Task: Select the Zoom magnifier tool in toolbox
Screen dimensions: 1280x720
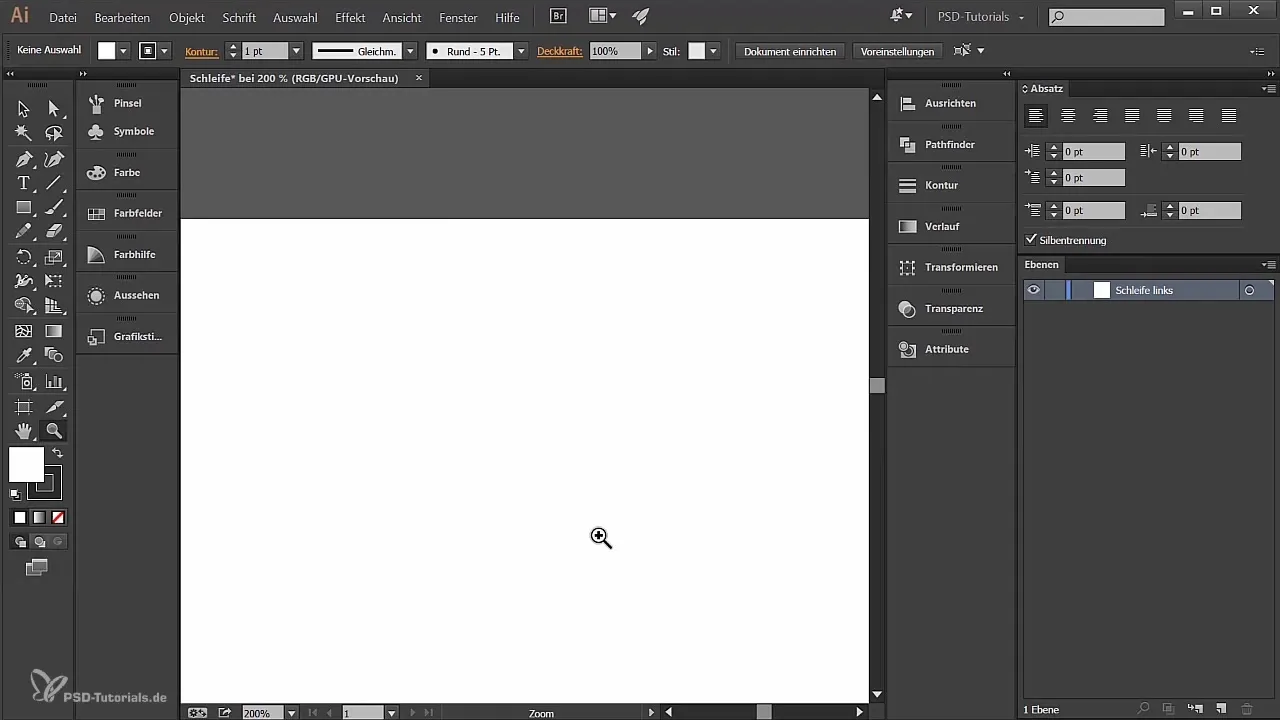Action: pyautogui.click(x=54, y=431)
